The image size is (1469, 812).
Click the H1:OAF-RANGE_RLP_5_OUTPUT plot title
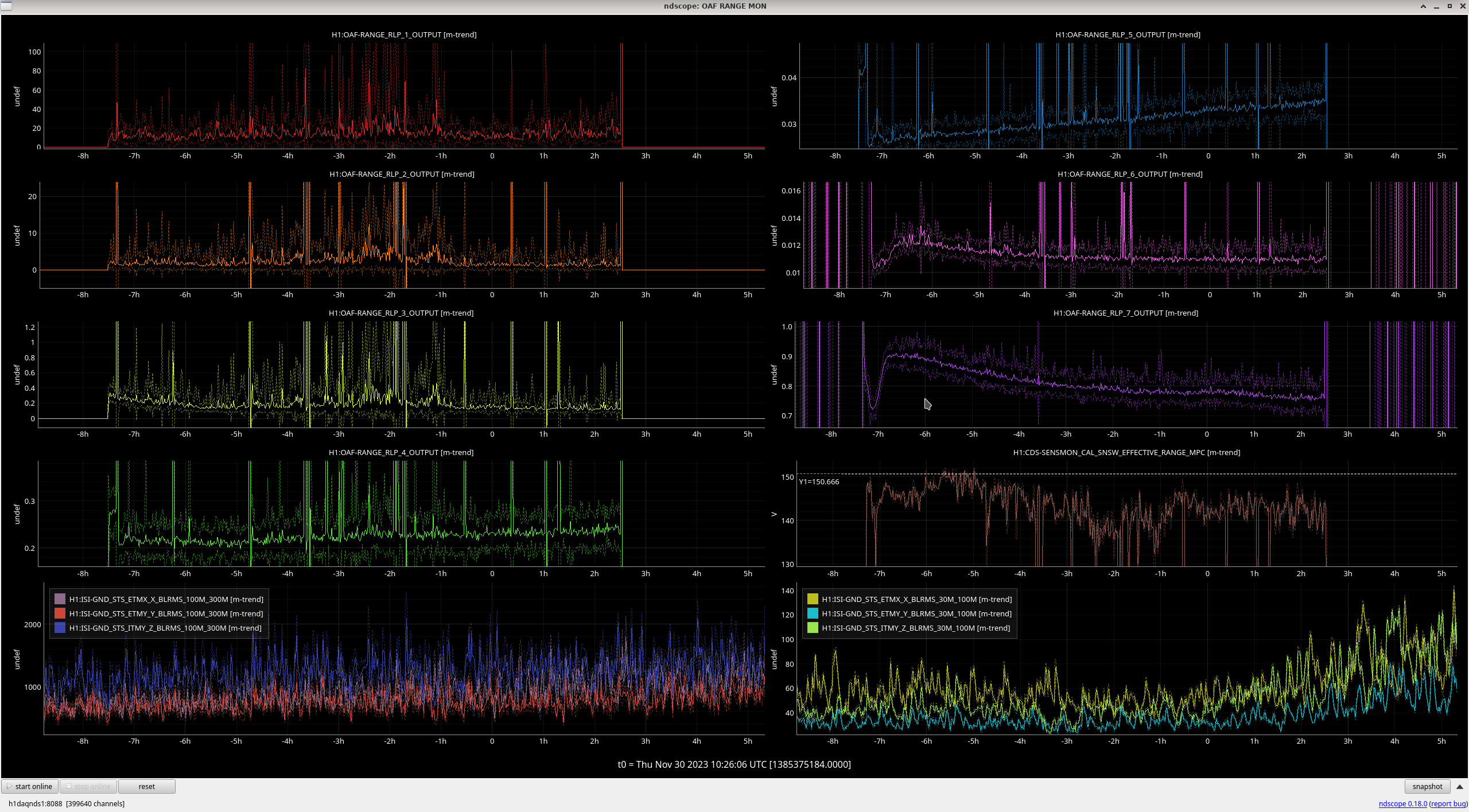tap(1128, 34)
